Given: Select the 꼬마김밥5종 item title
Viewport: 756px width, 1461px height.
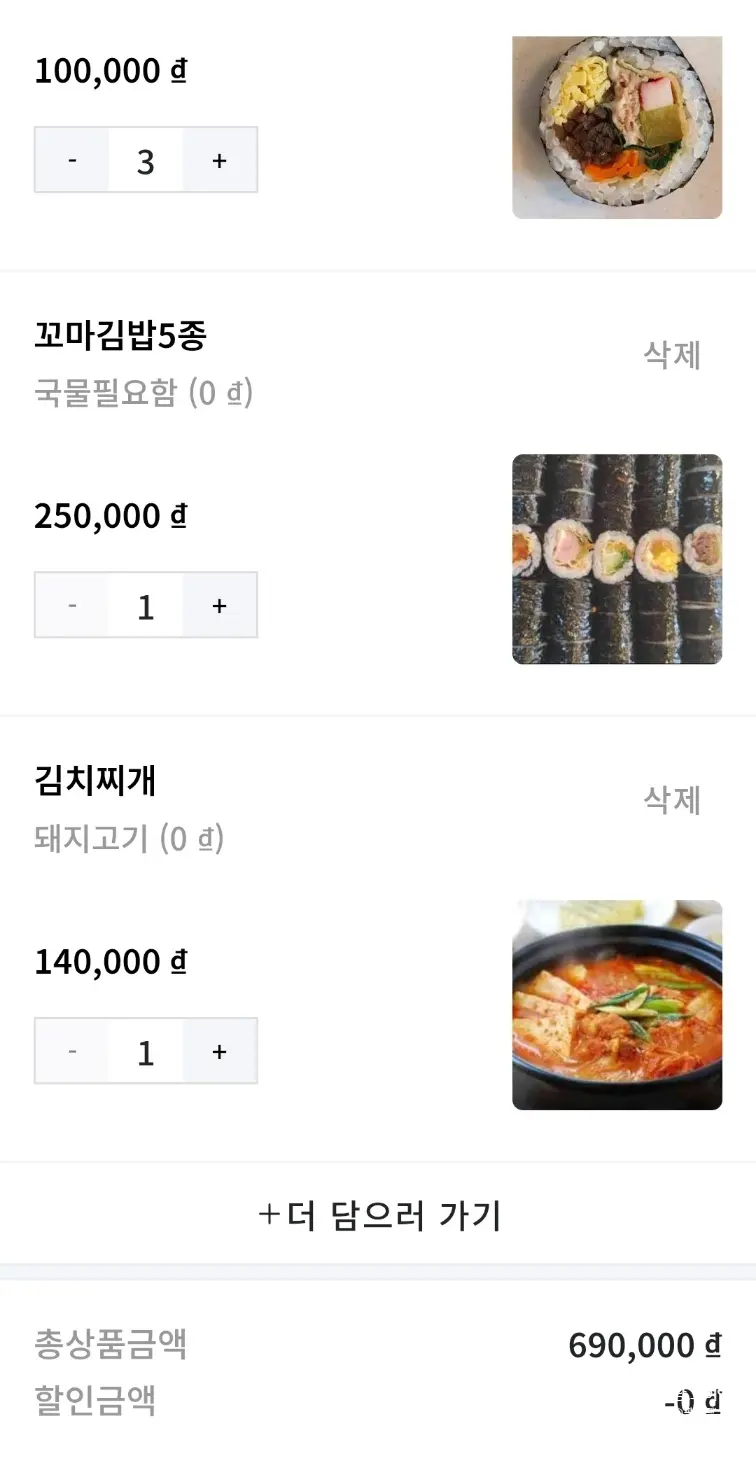Looking at the screenshot, I should coord(120,335).
